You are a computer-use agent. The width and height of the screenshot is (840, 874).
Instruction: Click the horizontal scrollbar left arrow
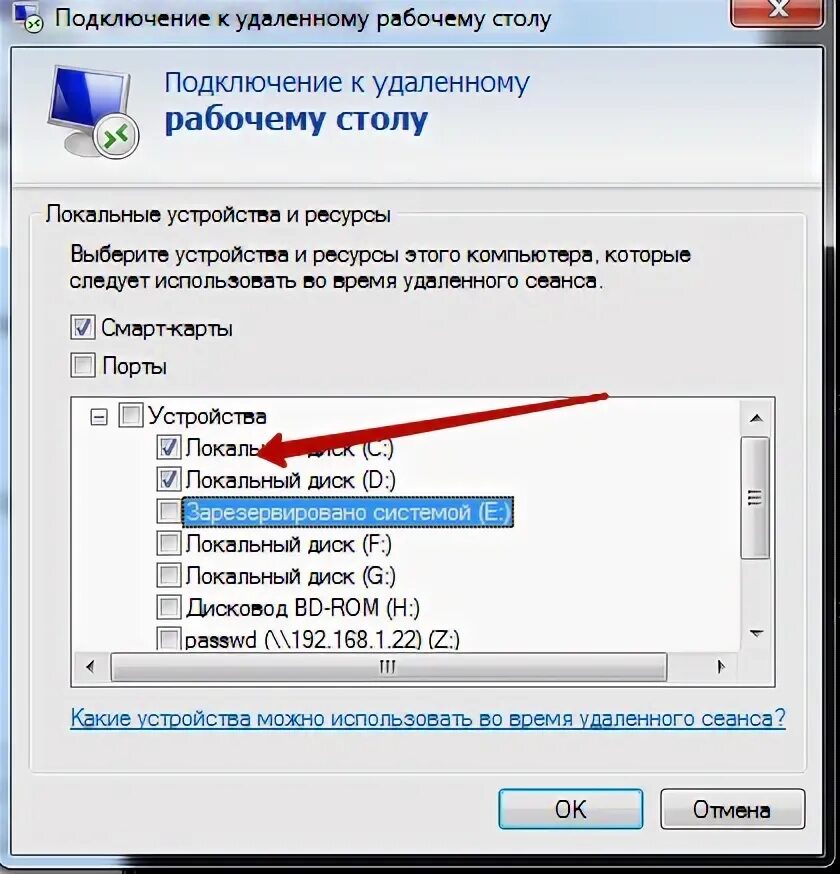(90, 666)
